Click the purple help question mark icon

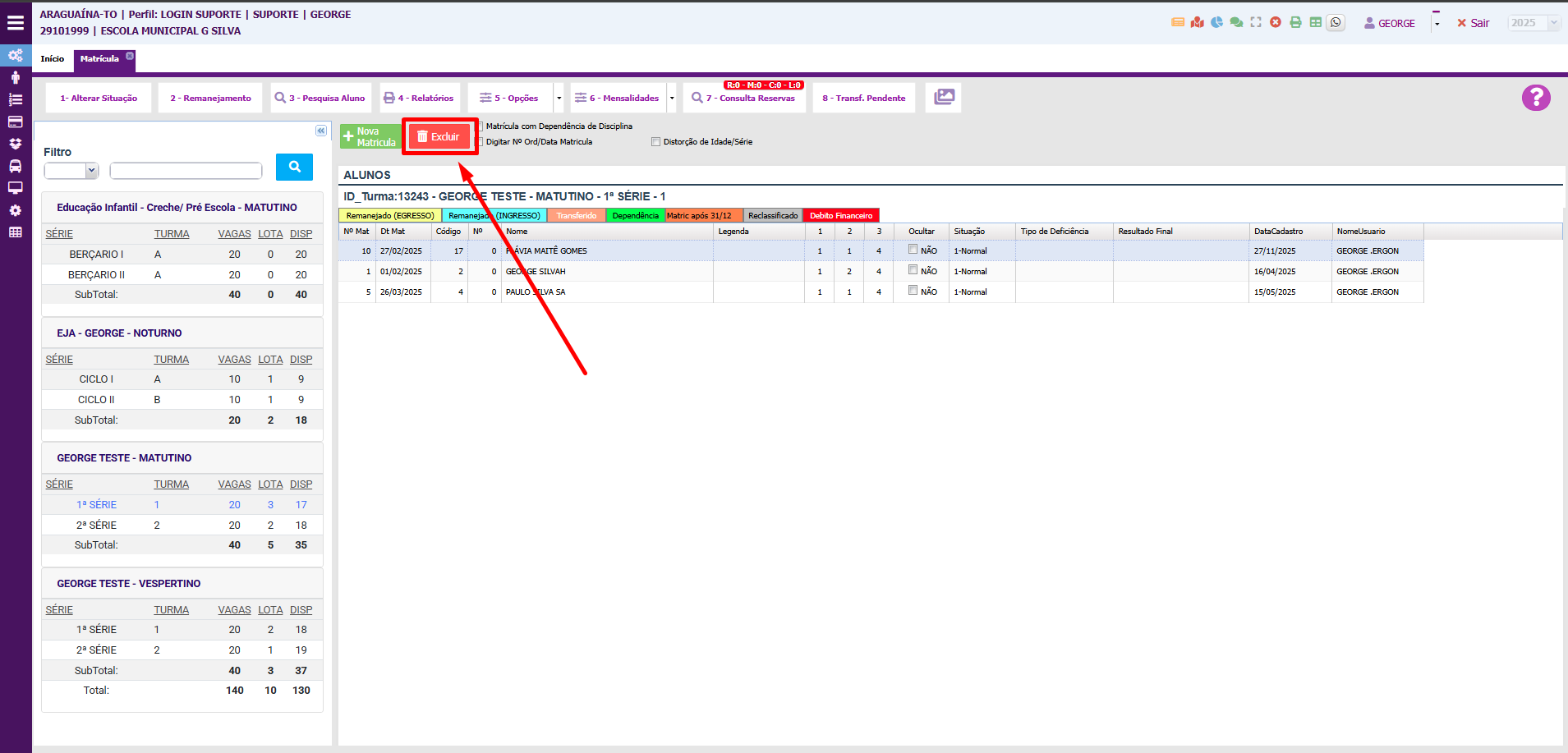pos(1535,98)
